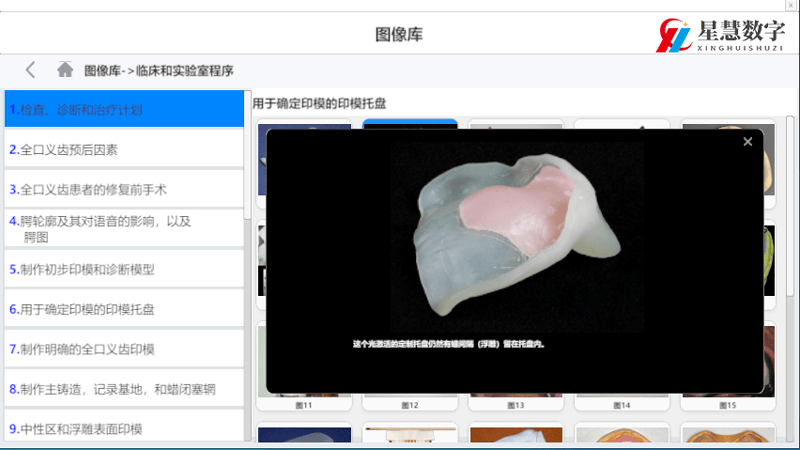800x450 pixels.
Task: Close the enlarged image popup
Action: 747,142
